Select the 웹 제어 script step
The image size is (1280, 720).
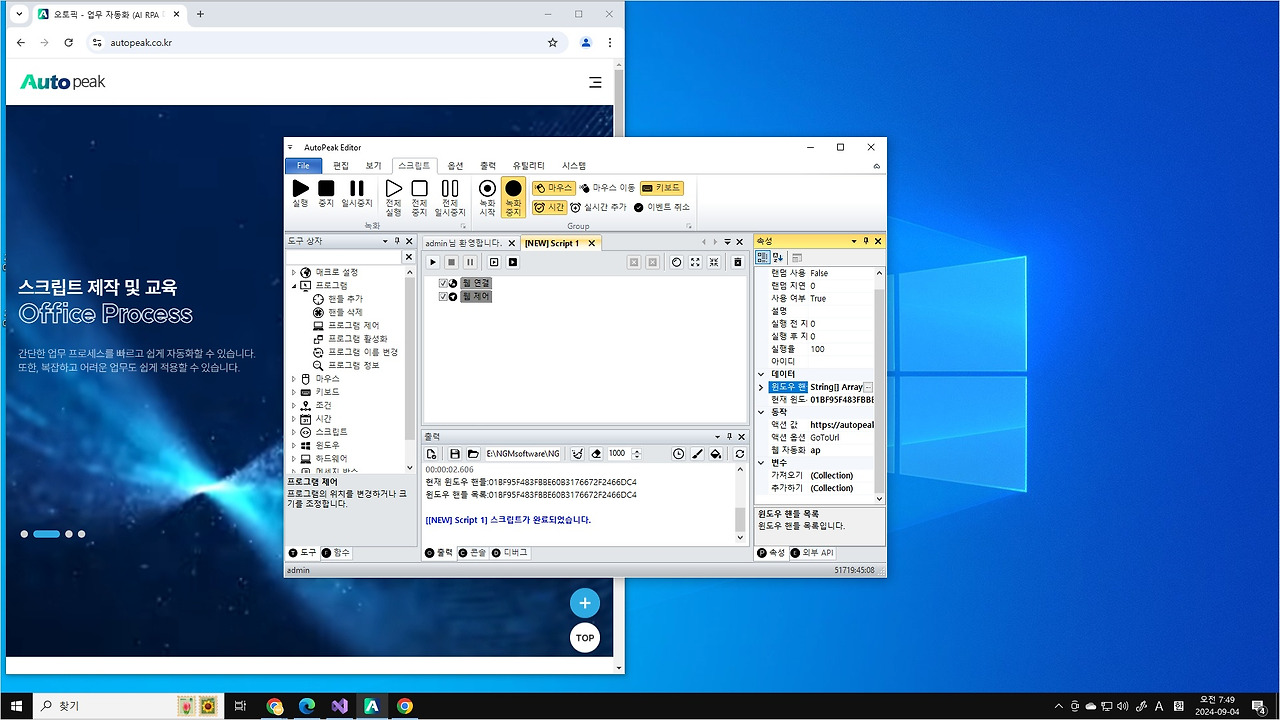476,296
